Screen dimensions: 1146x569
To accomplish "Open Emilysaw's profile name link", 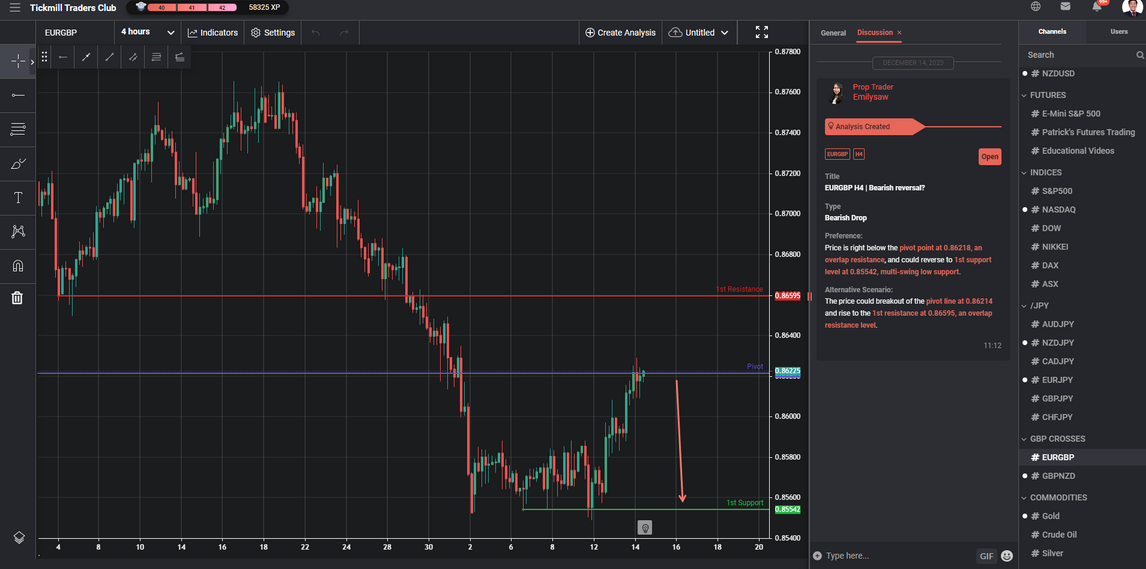I will tap(870, 96).
